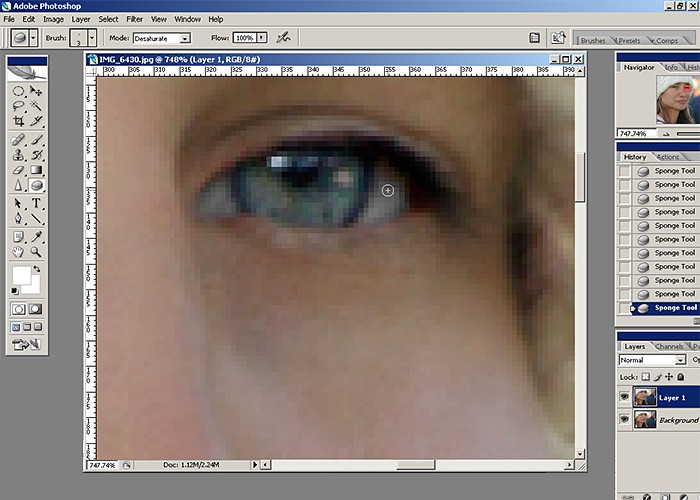Open the File menu
The width and height of the screenshot is (700, 500).
[x=9, y=19]
